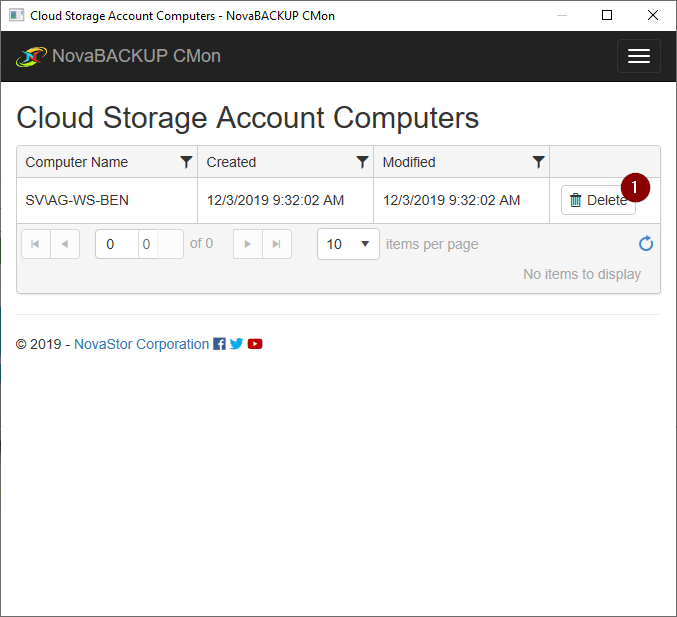The height and width of the screenshot is (617, 677).
Task: Maximize the CMon window
Action: tap(607, 15)
